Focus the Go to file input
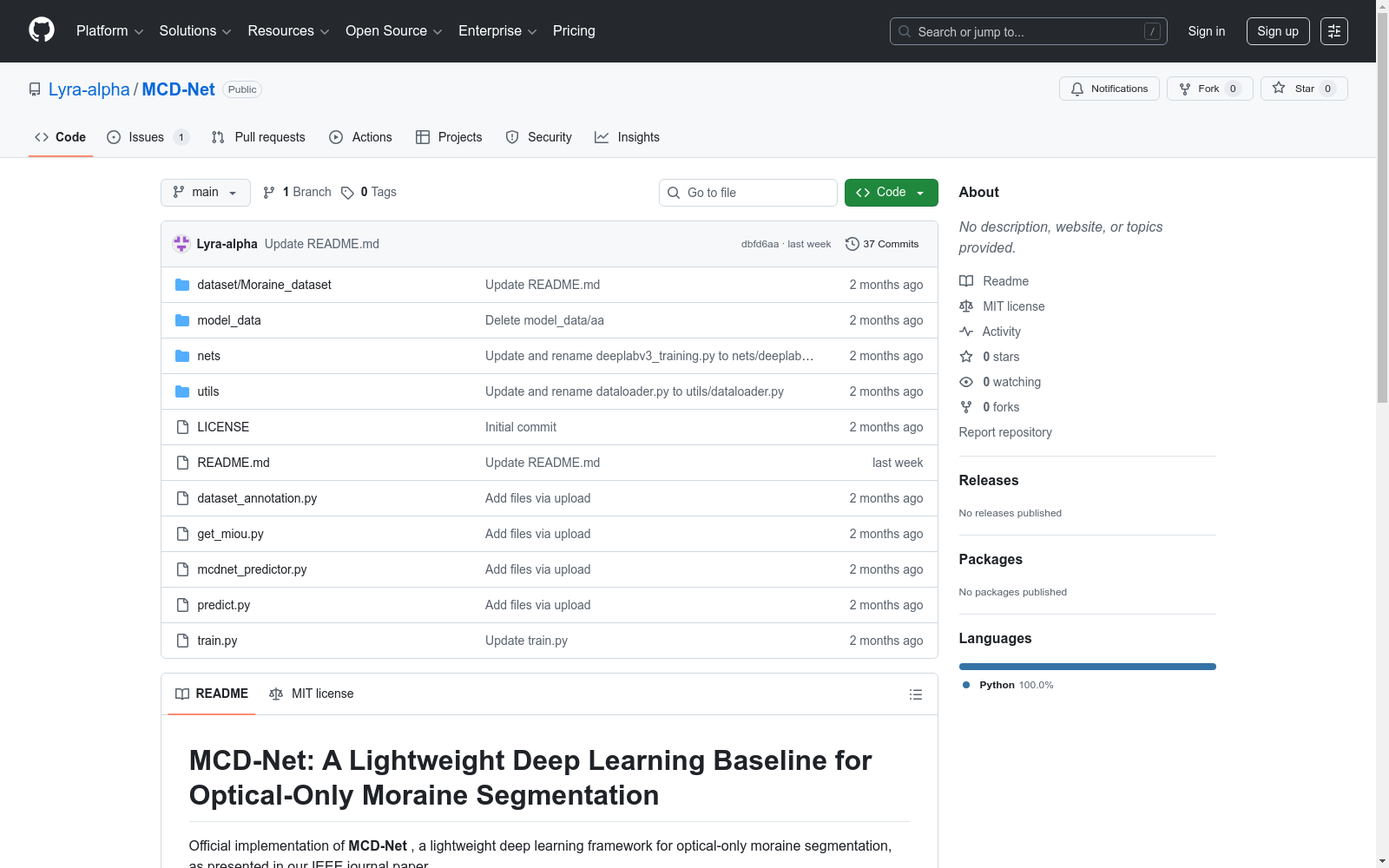Viewport: 1389px width, 868px height. [x=748, y=193]
